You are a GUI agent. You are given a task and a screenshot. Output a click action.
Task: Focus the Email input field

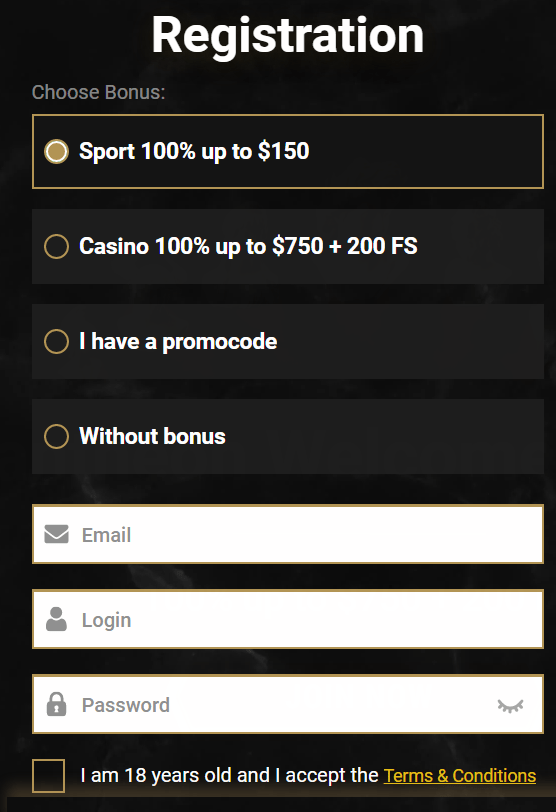(288, 534)
